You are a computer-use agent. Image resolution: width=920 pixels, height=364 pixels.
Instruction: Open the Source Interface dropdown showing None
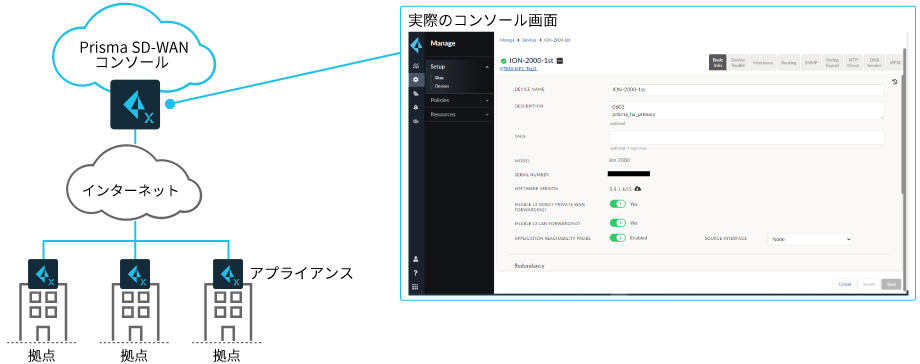coord(810,239)
